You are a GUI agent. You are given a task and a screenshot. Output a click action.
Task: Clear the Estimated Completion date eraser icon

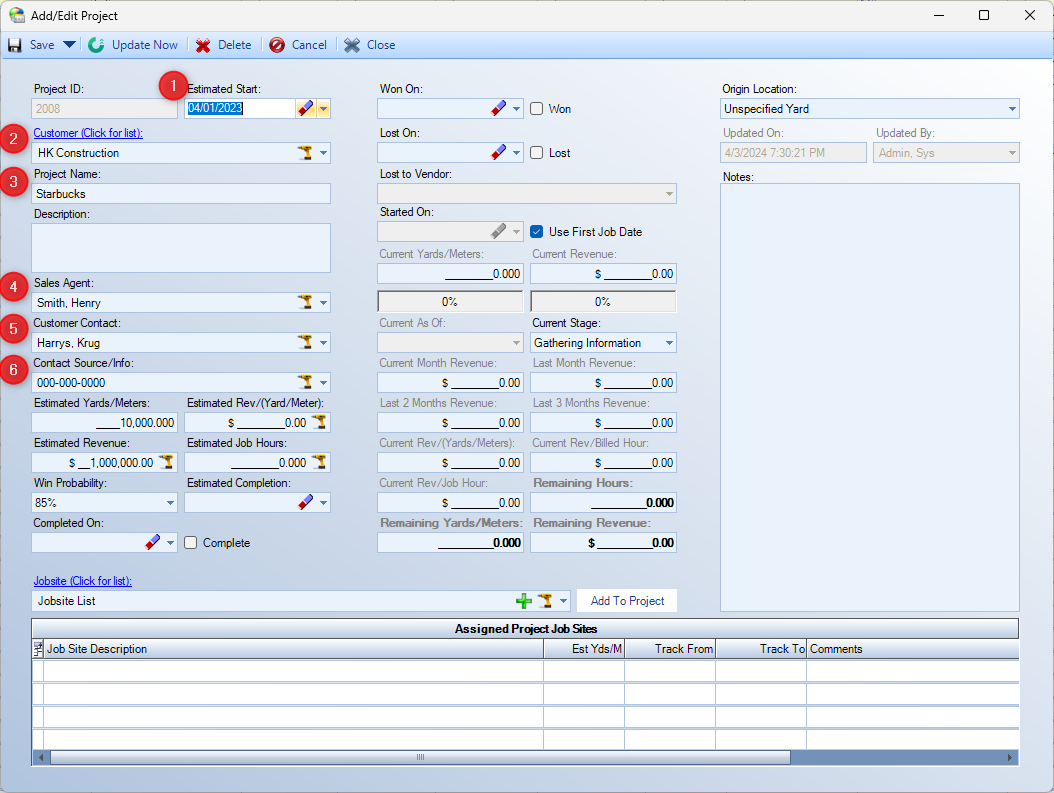(x=305, y=502)
